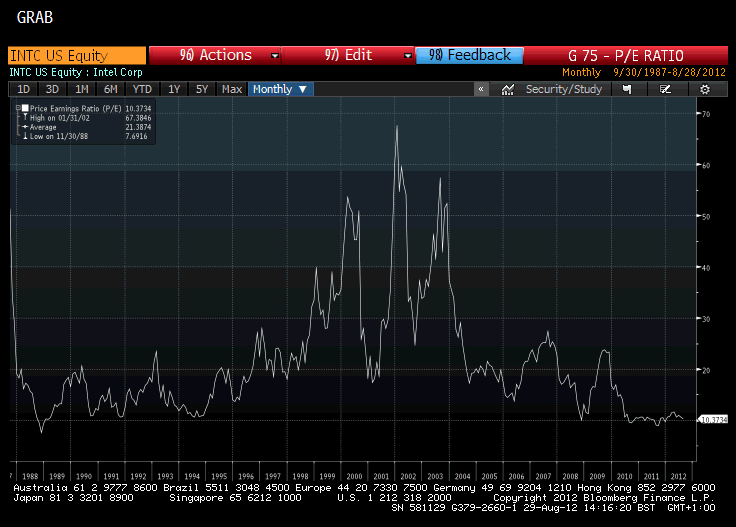This screenshot has height=527, width=736.
Task: Click the Monthly label near date range
Action: (x=581, y=72)
